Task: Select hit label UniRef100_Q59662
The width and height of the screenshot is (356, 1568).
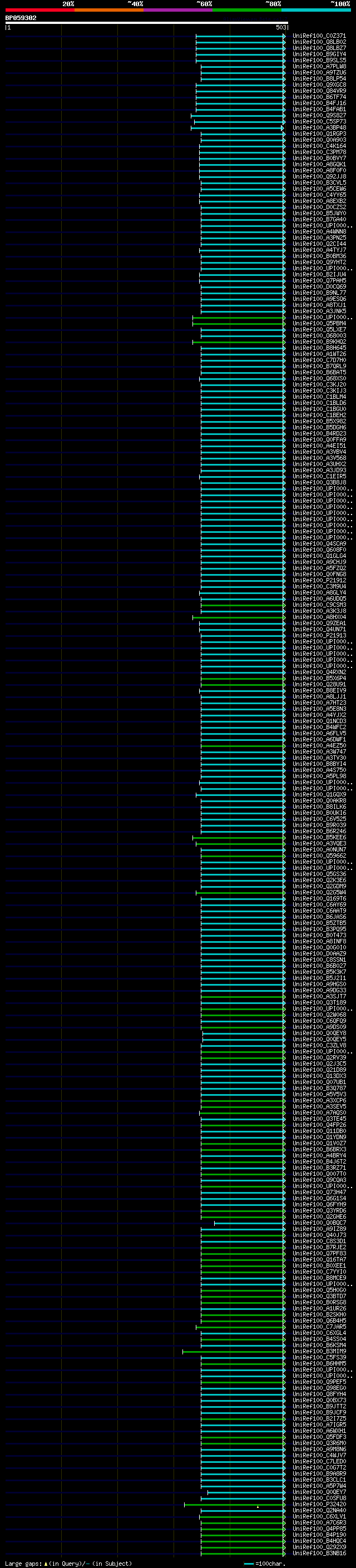Action: coord(319,856)
